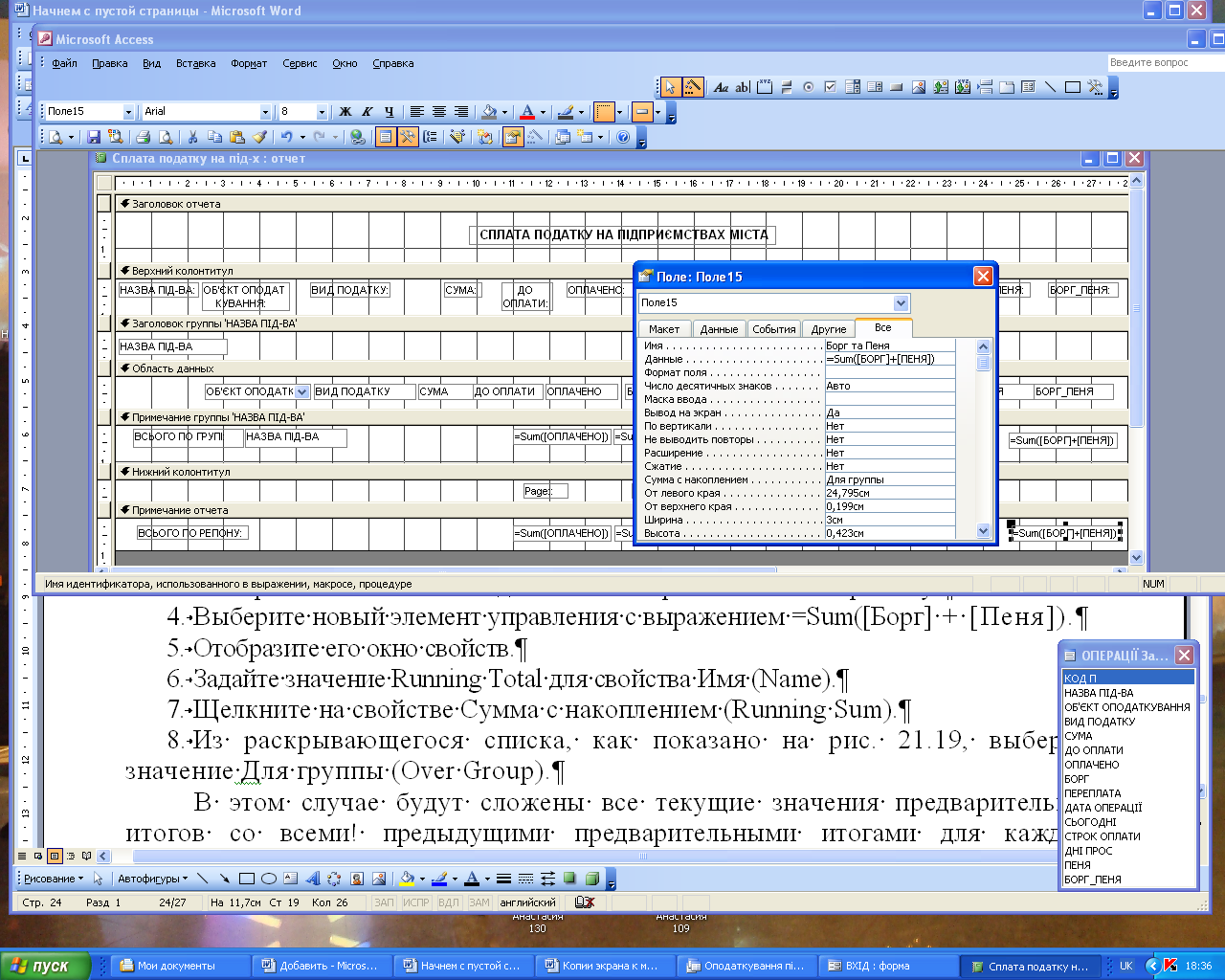Select the Line tool in Access toolbox
Image resolution: width=1225 pixels, height=980 pixels.
pos(1051,87)
